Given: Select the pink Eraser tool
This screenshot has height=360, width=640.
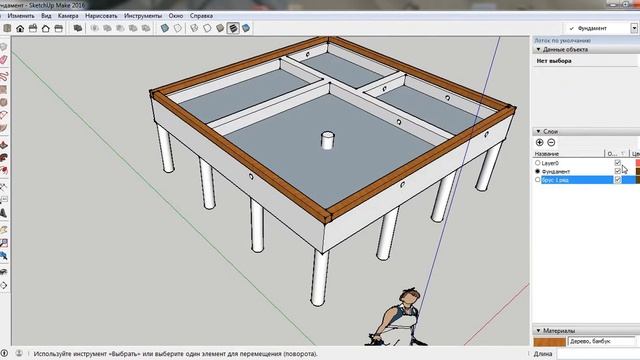Looking at the screenshot, I should pos(4,60).
